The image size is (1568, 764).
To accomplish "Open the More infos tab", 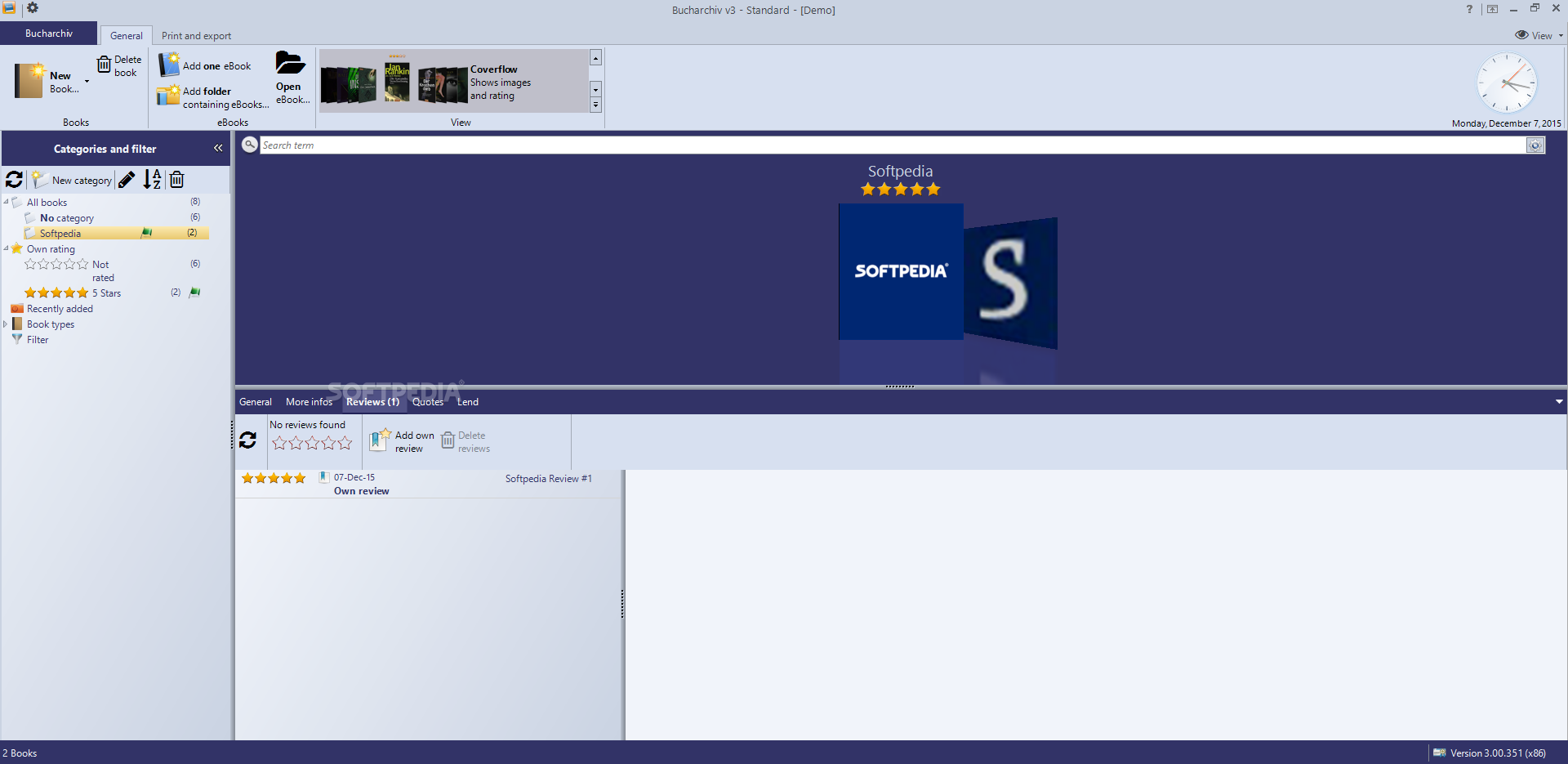I will pos(309,402).
